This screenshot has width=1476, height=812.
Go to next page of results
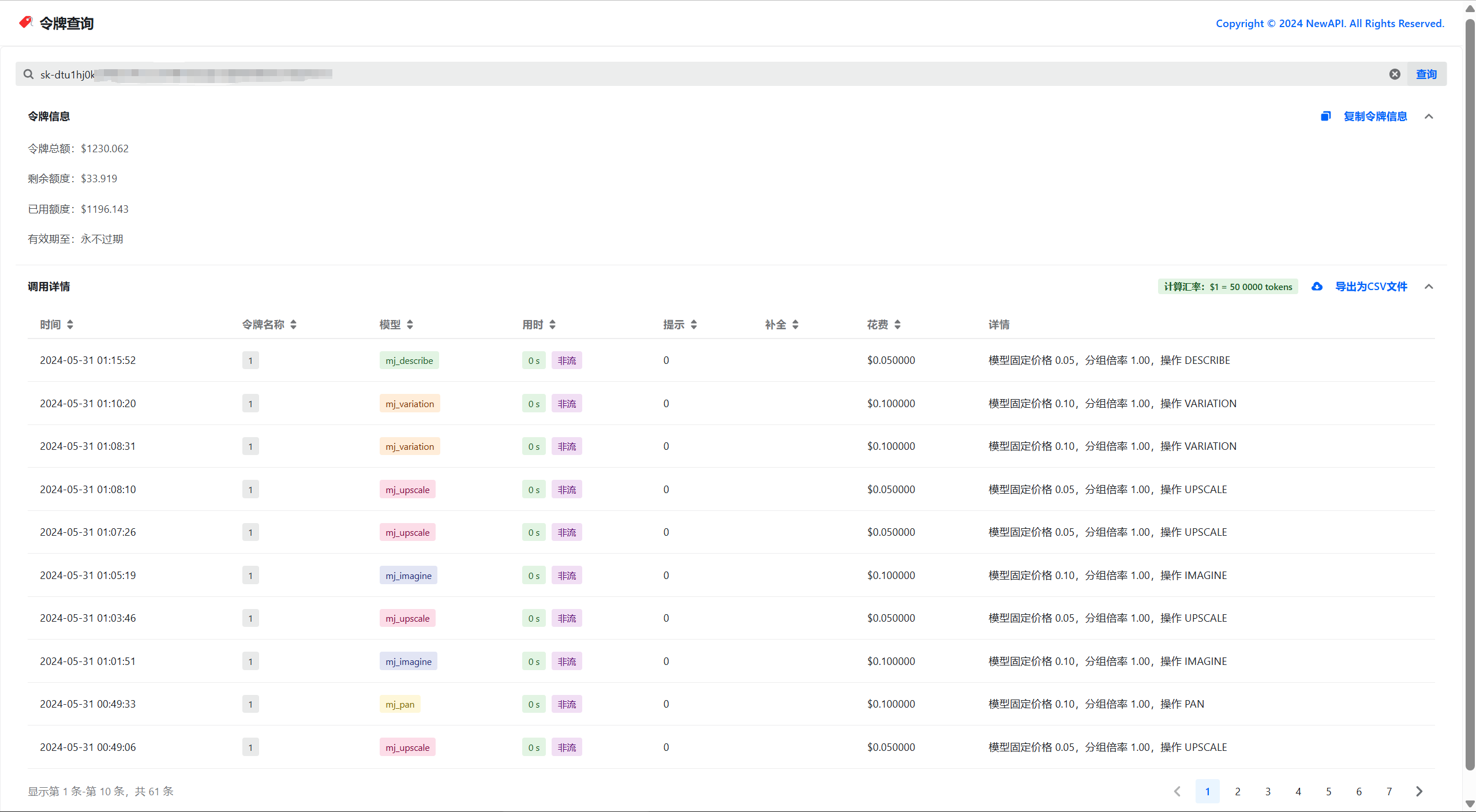click(1419, 791)
